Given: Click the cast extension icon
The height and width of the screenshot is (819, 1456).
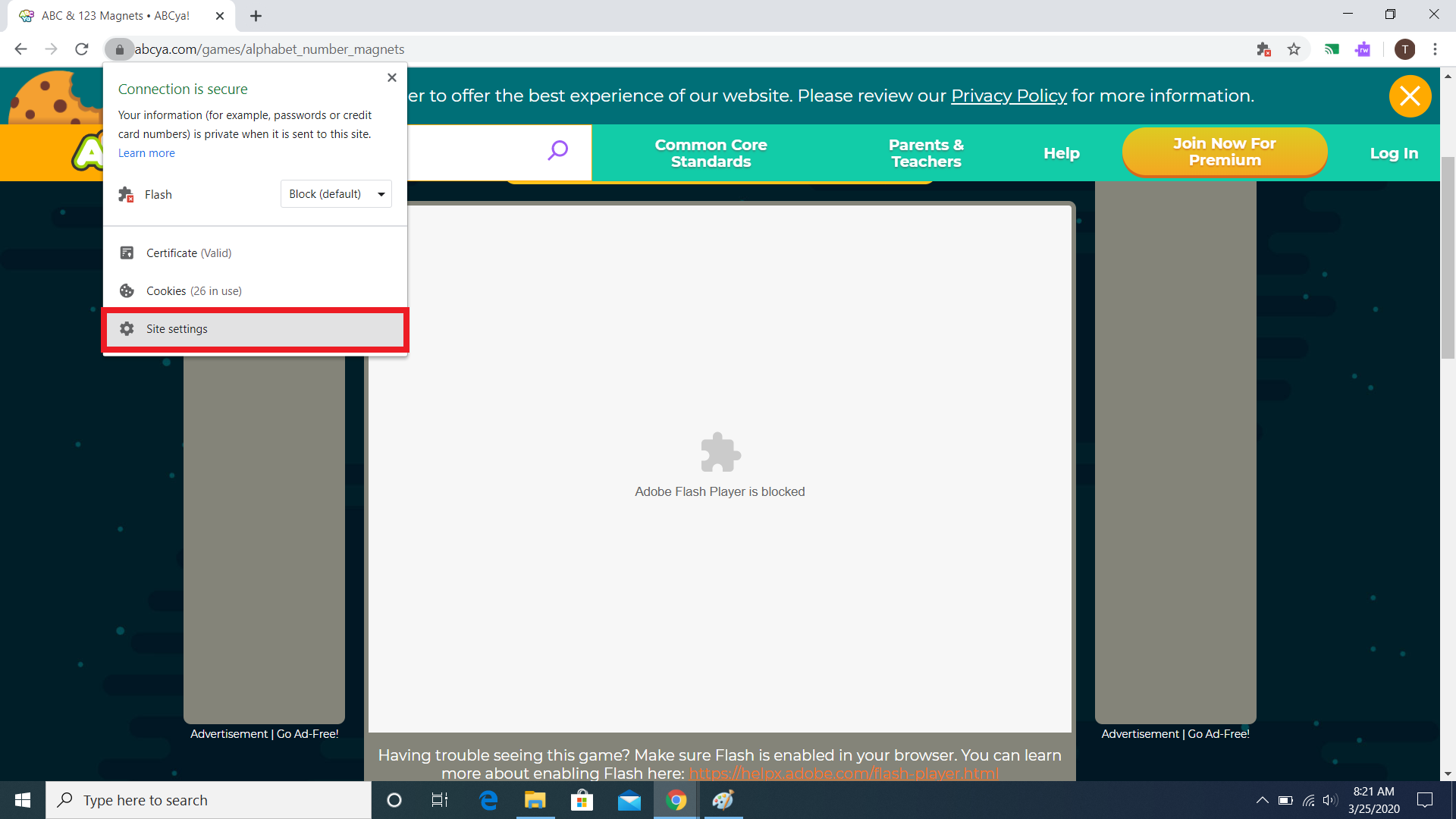Looking at the screenshot, I should [1332, 49].
